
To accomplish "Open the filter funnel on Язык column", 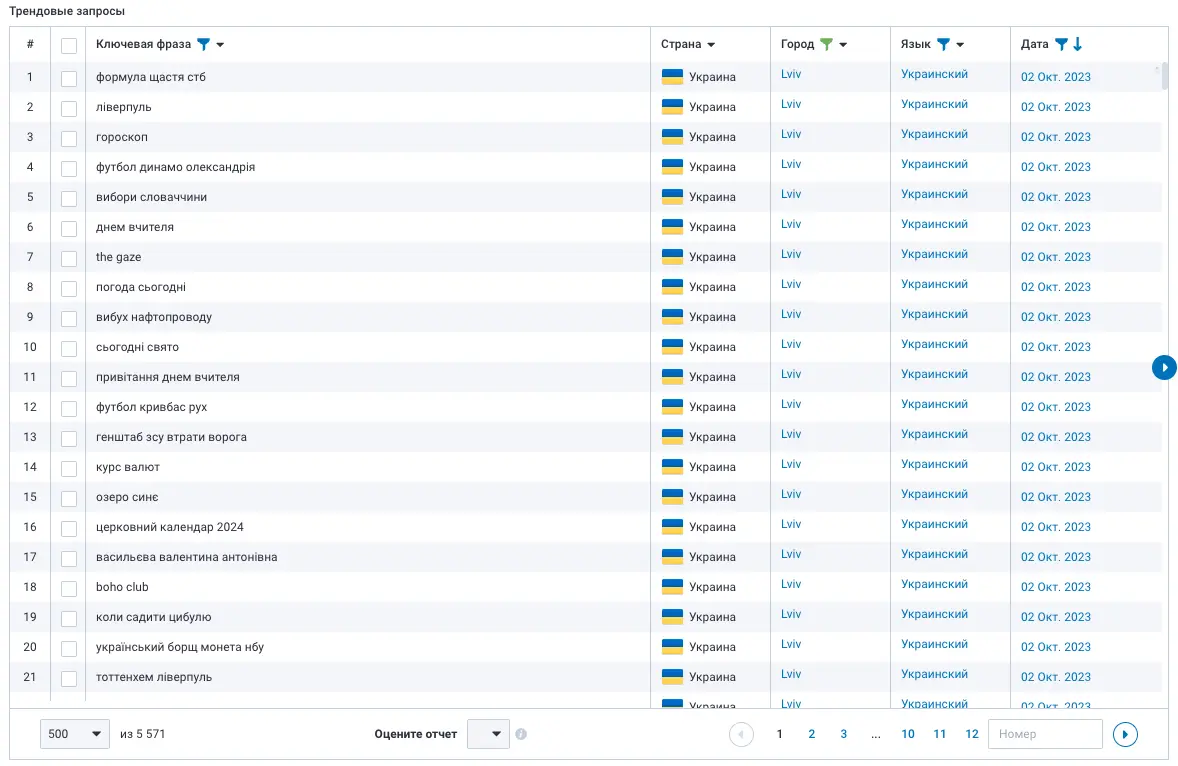I will tap(946, 43).
